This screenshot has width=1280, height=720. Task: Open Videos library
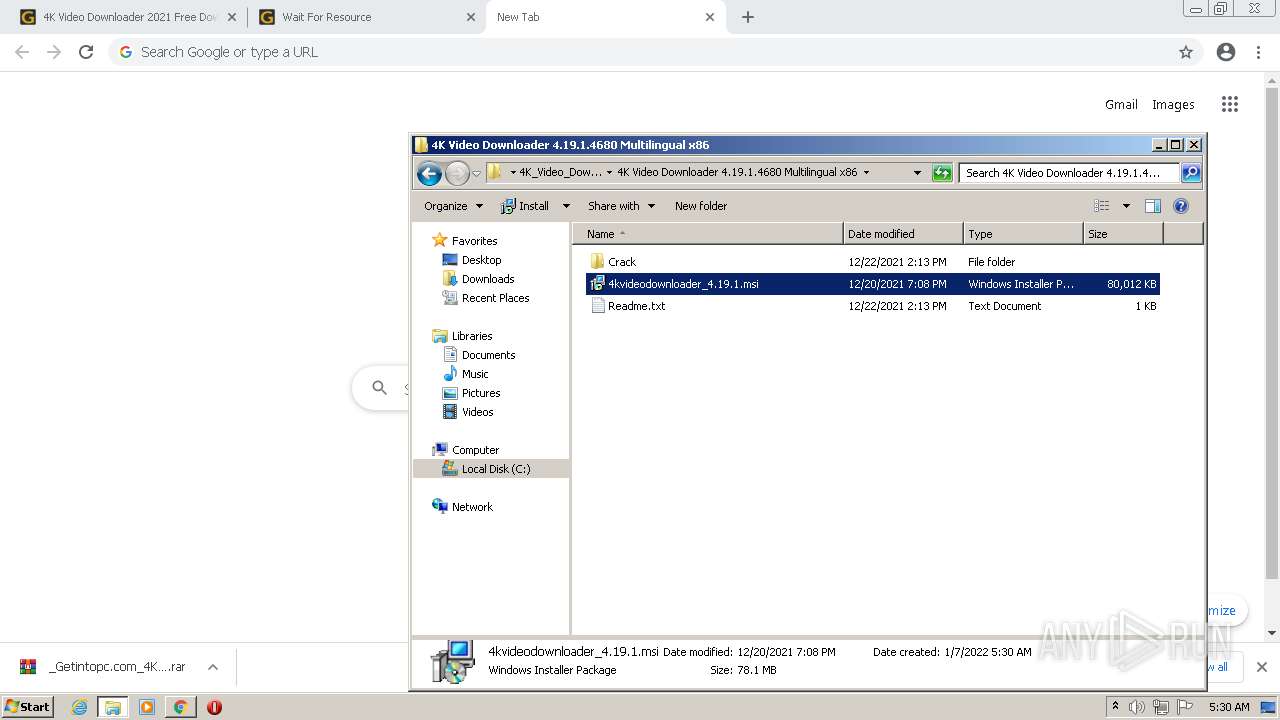coord(477,412)
